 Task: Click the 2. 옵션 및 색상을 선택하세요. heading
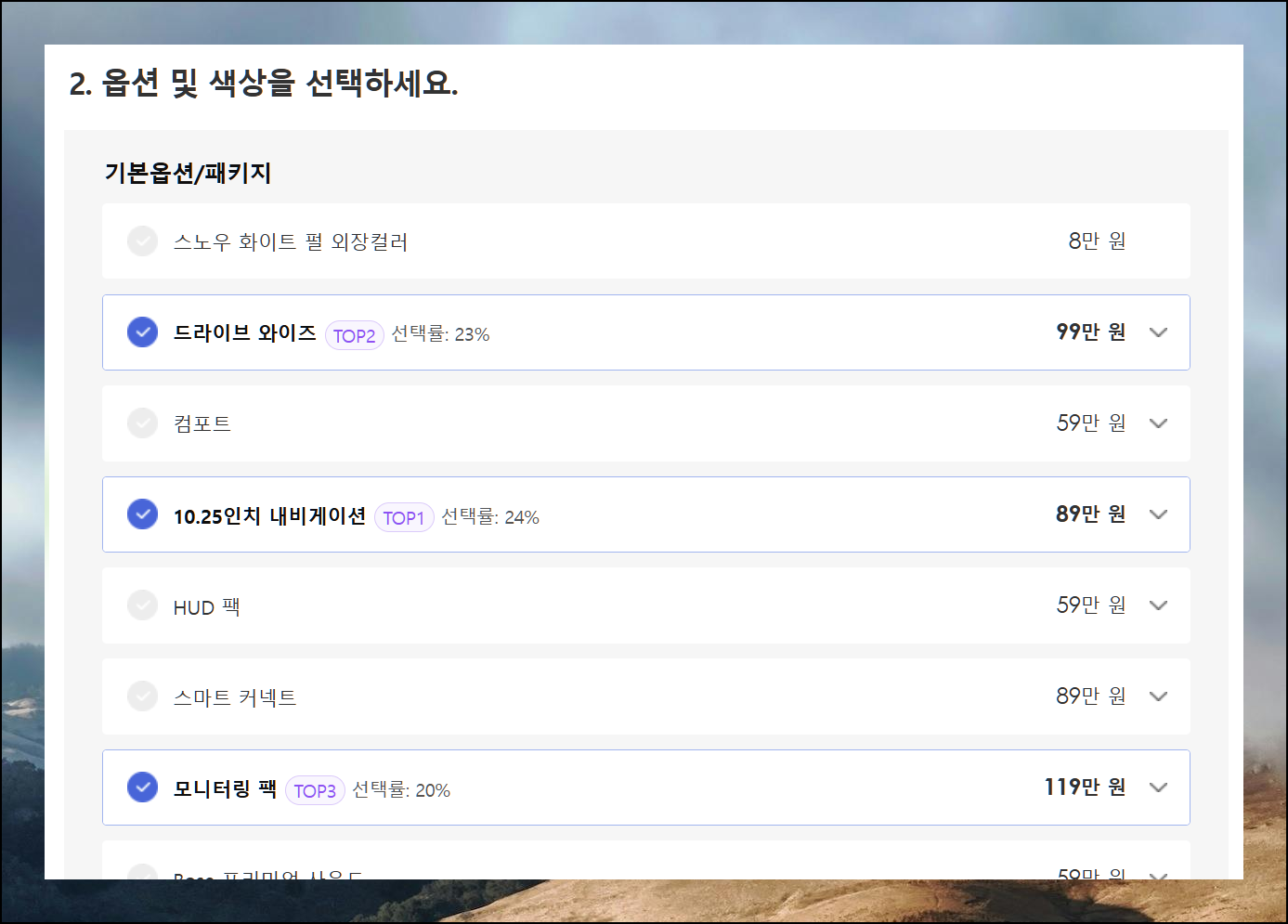tap(264, 84)
